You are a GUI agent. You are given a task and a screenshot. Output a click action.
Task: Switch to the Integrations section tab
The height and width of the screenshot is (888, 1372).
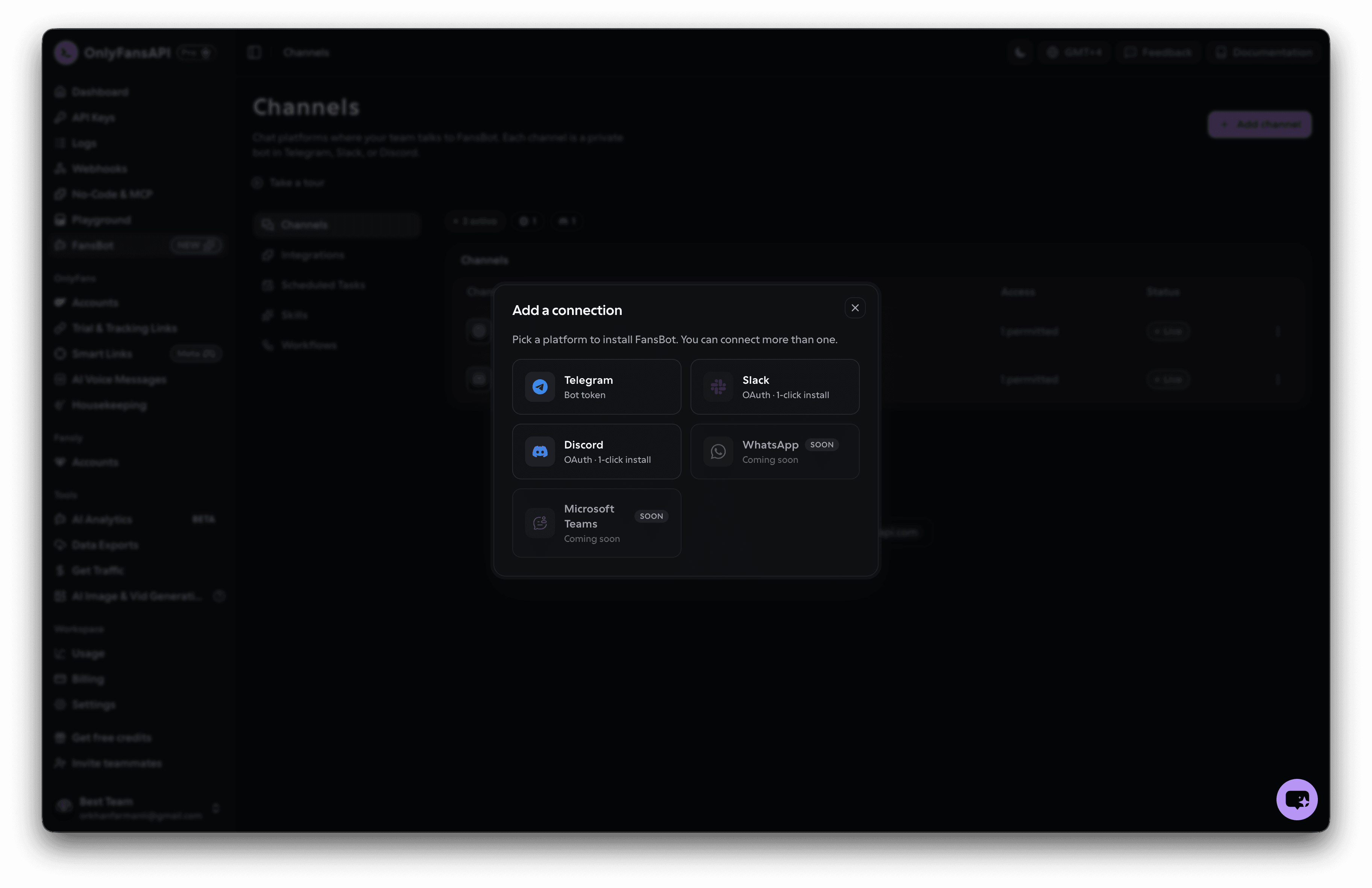click(337, 255)
